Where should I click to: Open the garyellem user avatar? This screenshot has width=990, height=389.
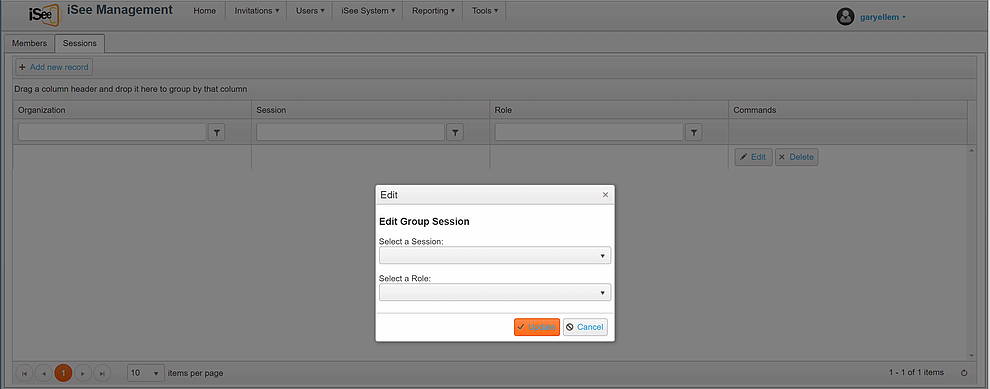coord(845,17)
